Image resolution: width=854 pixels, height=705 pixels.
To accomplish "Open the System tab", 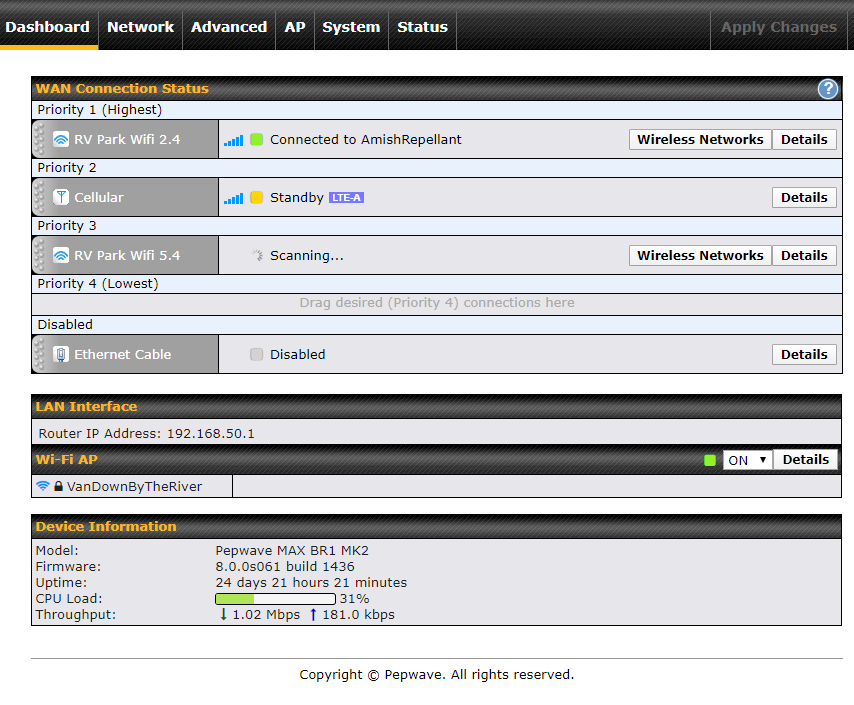I will click(x=351, y=27).
